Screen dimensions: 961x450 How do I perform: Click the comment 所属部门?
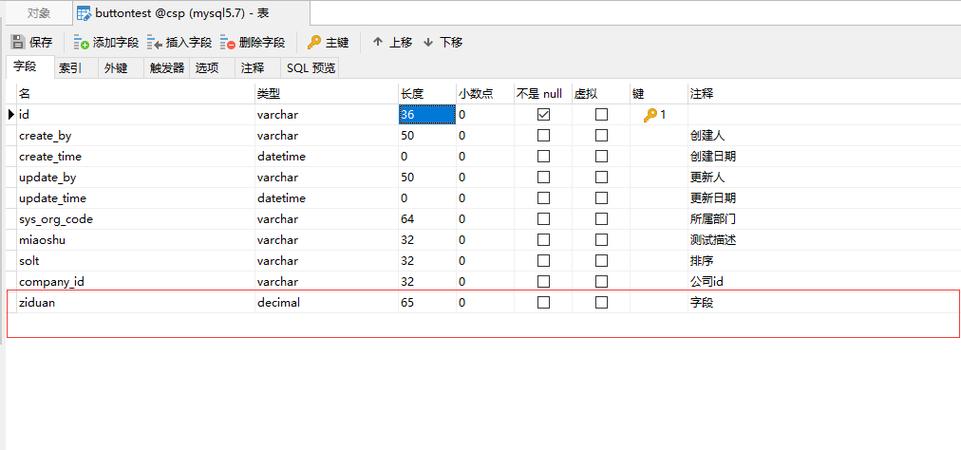tap(713, 219)
